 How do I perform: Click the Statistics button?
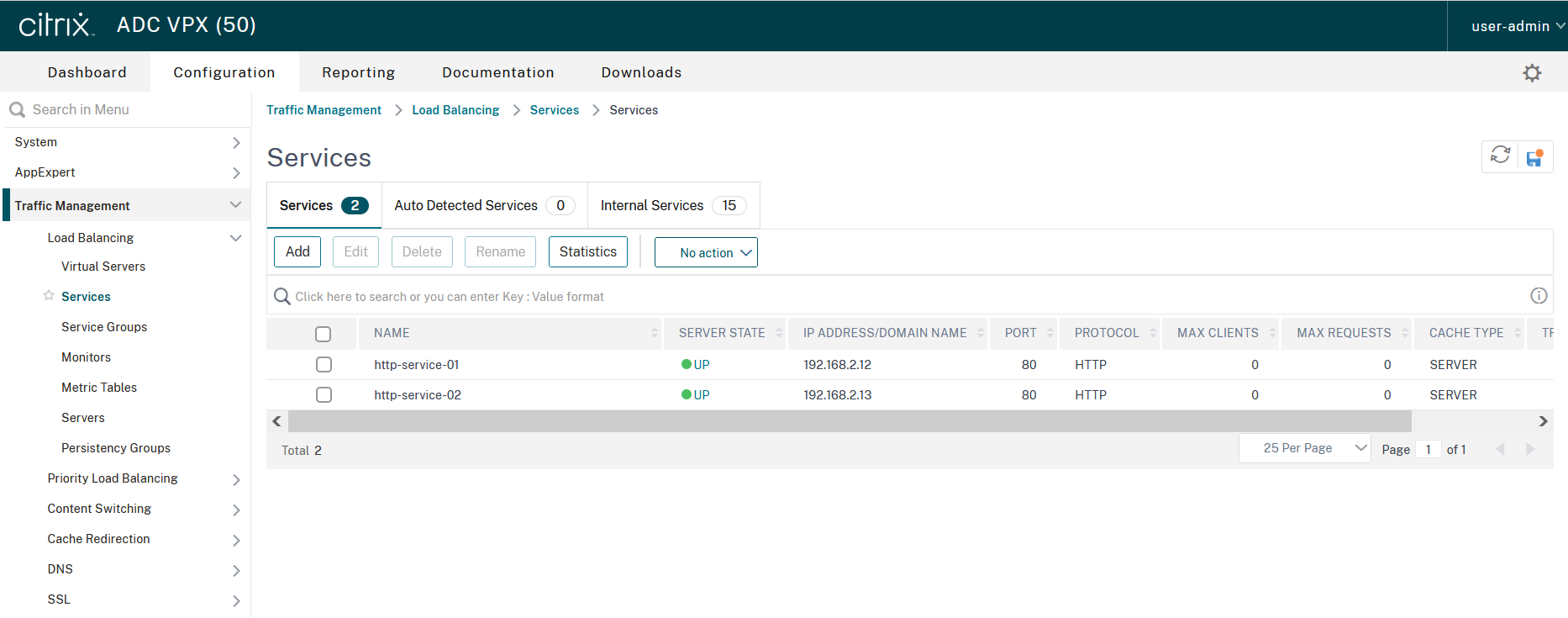pos(587,251)
